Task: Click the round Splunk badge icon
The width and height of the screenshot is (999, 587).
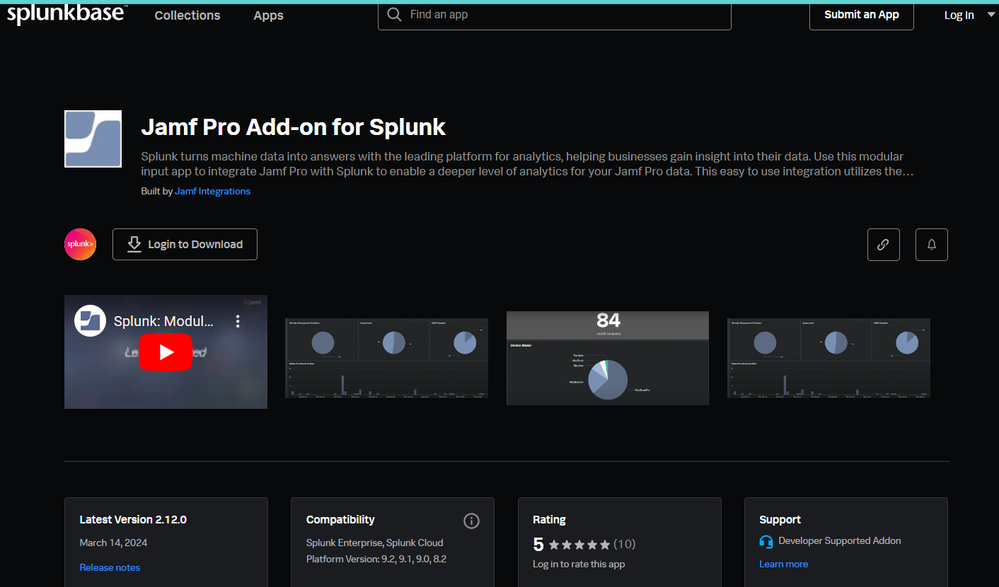Action: click(x=80, y=244)
